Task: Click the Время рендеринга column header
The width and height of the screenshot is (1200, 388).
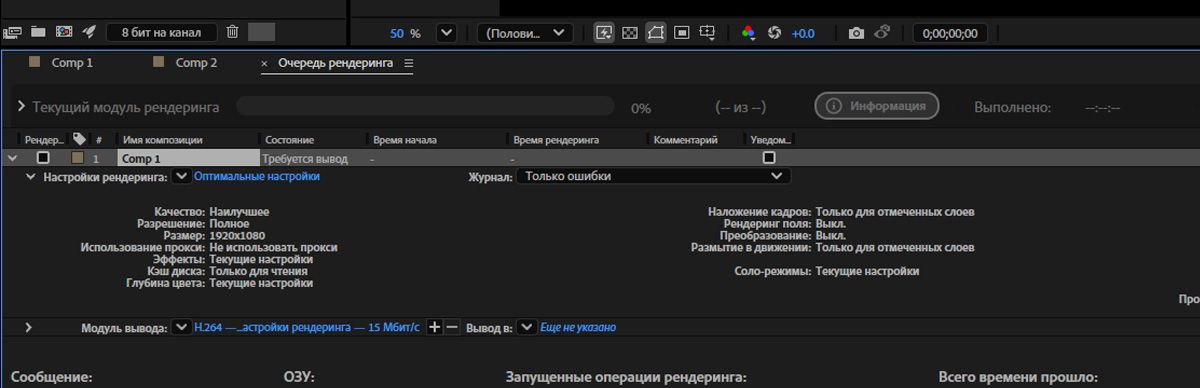Action: point(555,140)
